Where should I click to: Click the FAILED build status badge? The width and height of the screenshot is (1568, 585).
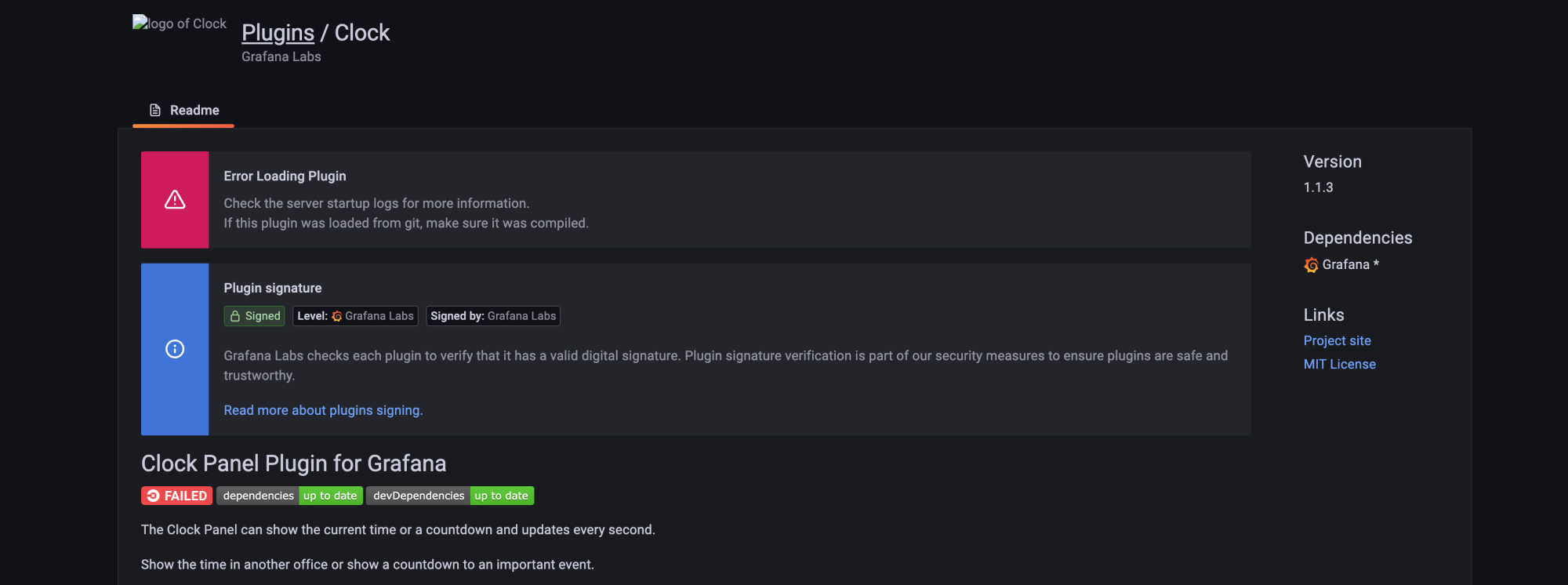click(176, 495)
